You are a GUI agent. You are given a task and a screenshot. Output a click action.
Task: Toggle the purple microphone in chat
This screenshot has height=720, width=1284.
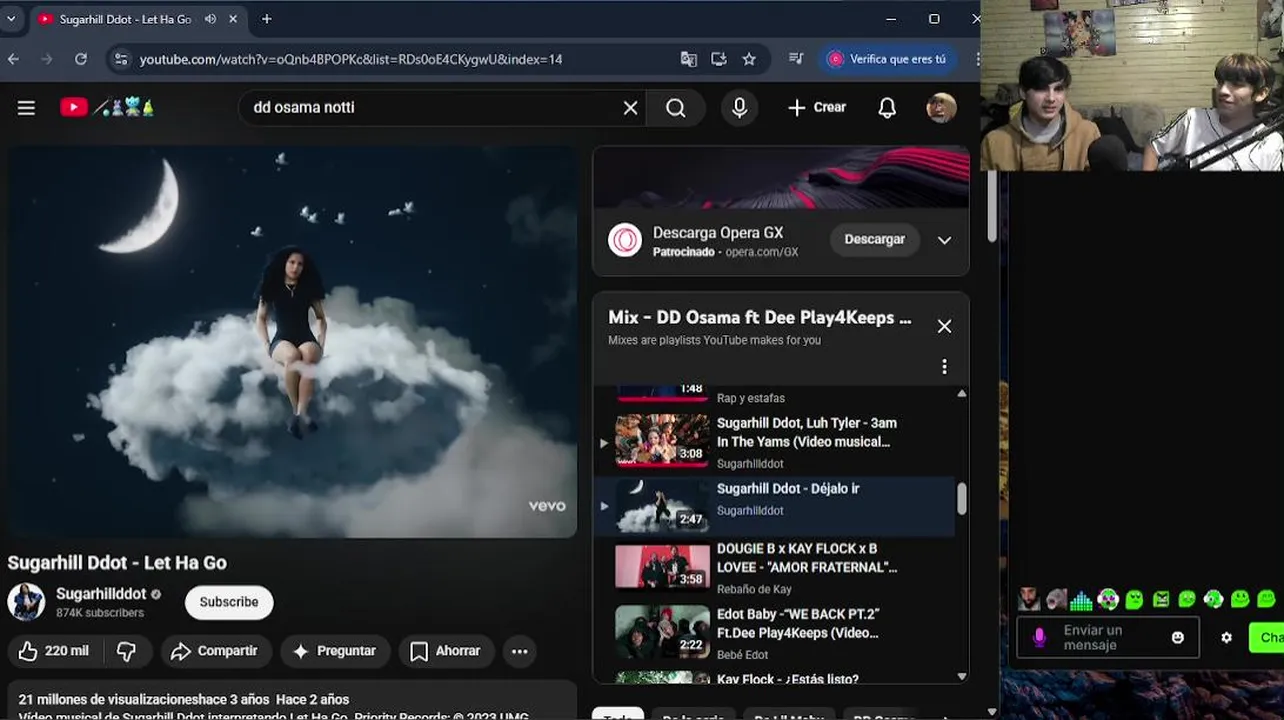click(1039, 637)
